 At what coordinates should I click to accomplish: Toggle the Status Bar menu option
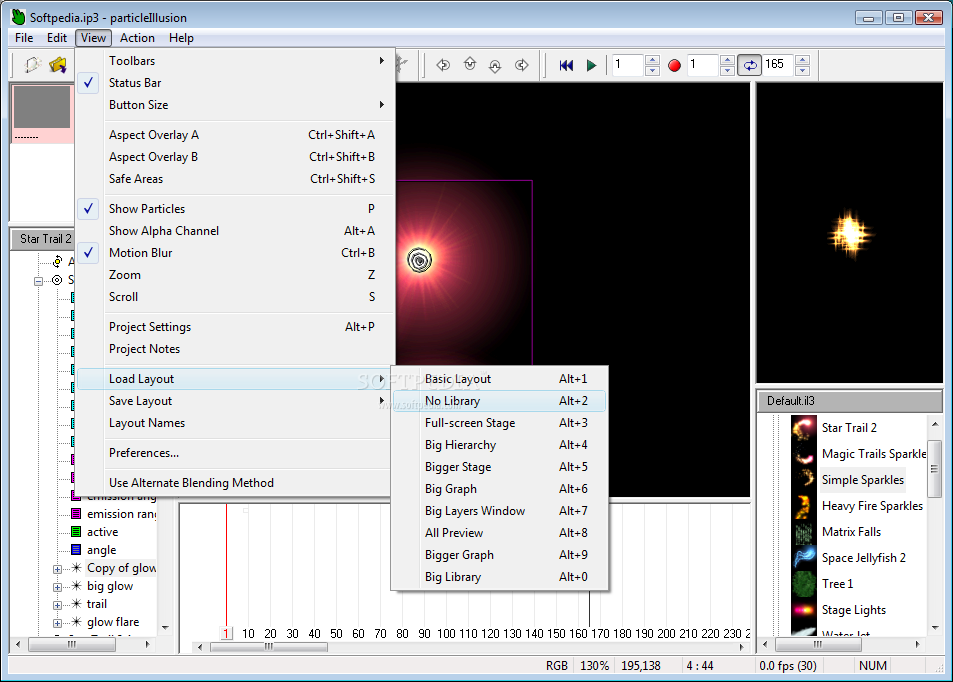(234, 83)
